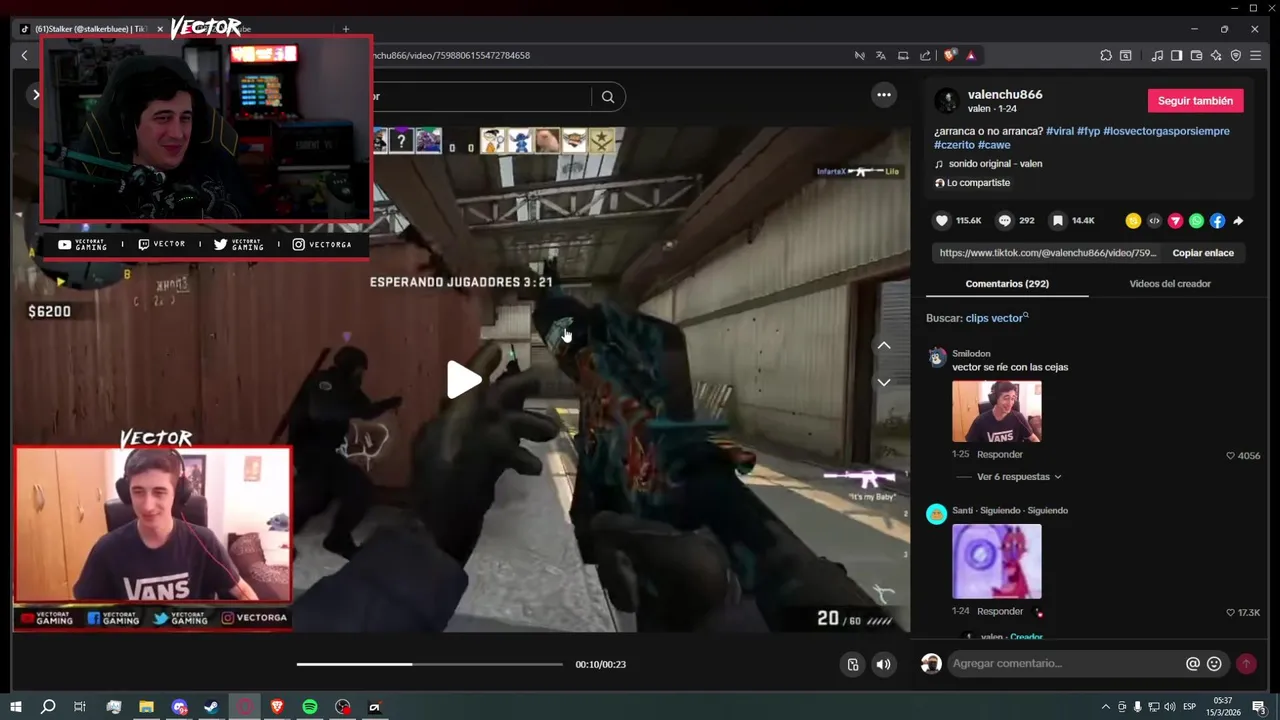Open Windows Start menu

[x=15, y=707]
